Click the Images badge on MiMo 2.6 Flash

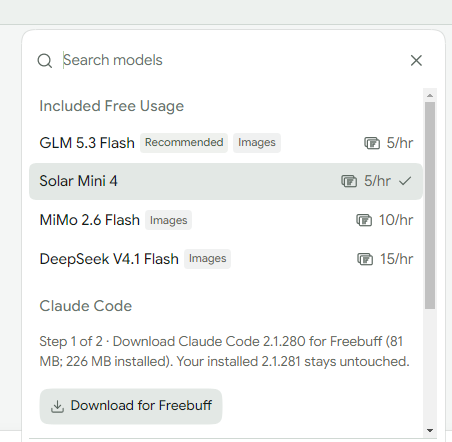[168, 220]
